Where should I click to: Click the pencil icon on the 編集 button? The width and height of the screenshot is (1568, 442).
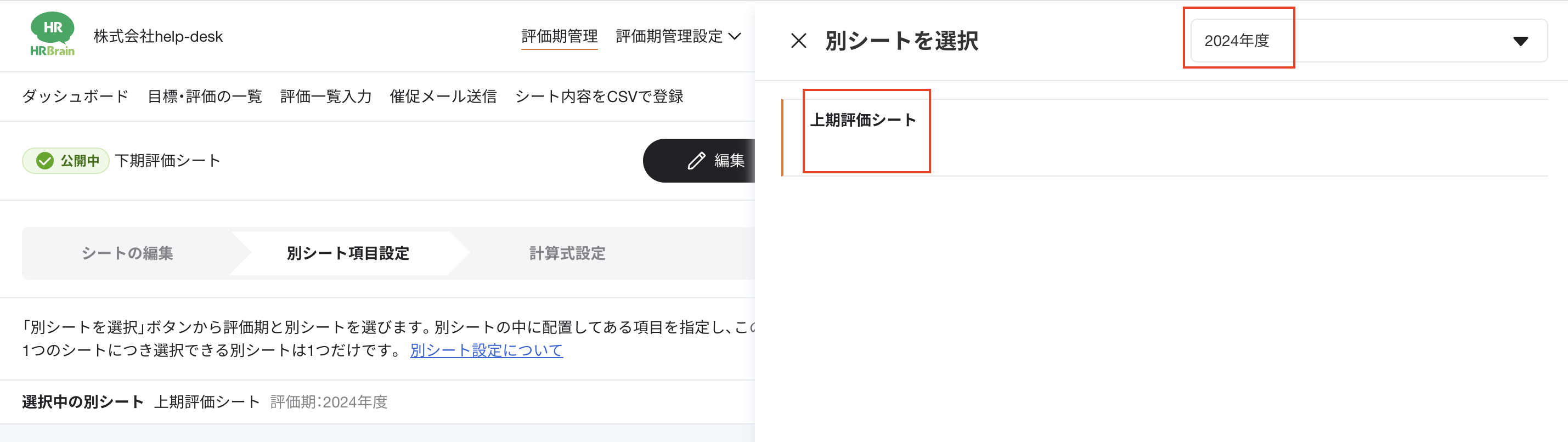(x=696, y=160)
